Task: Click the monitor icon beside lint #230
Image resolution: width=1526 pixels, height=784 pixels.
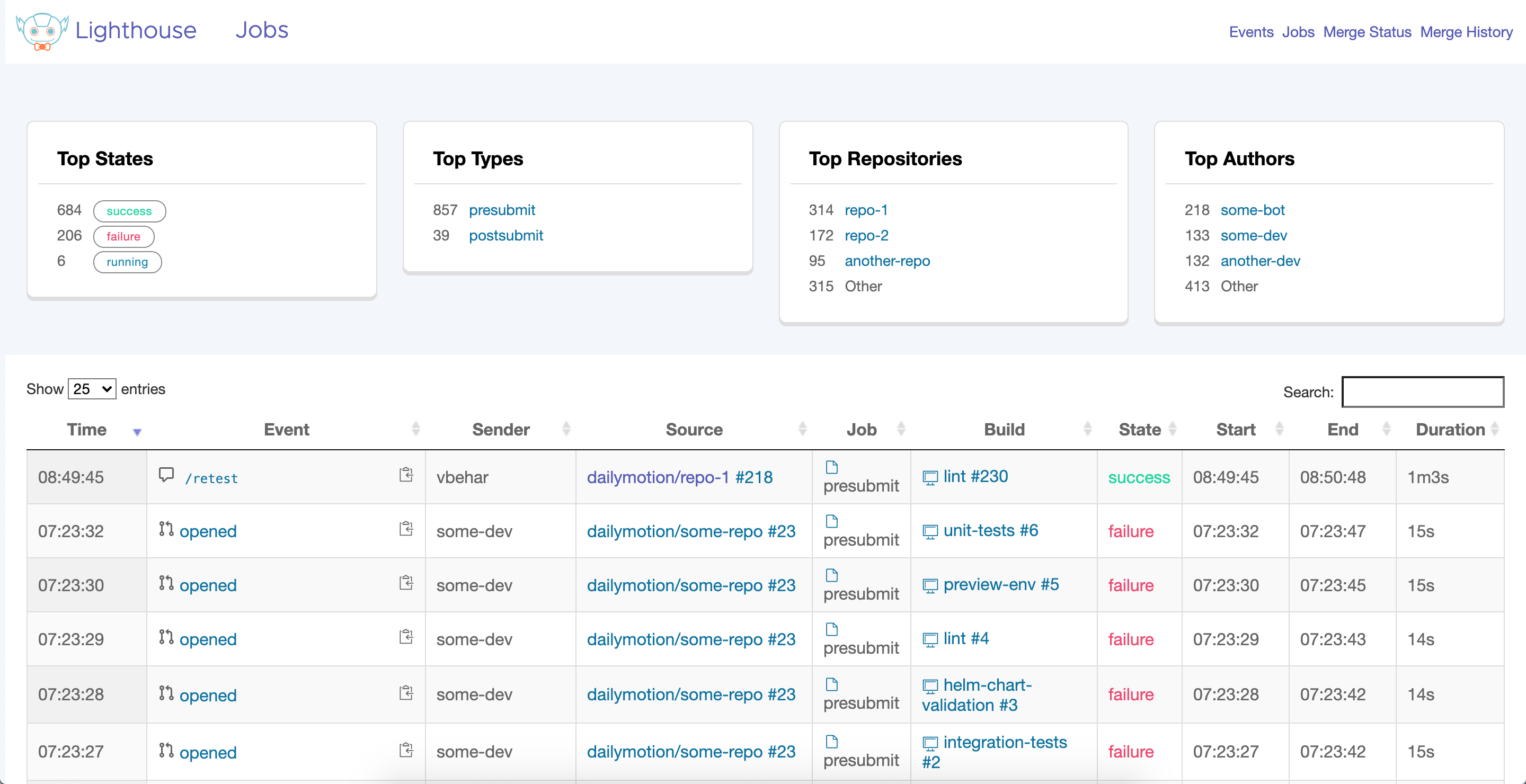Action: [x=930, y=477]
